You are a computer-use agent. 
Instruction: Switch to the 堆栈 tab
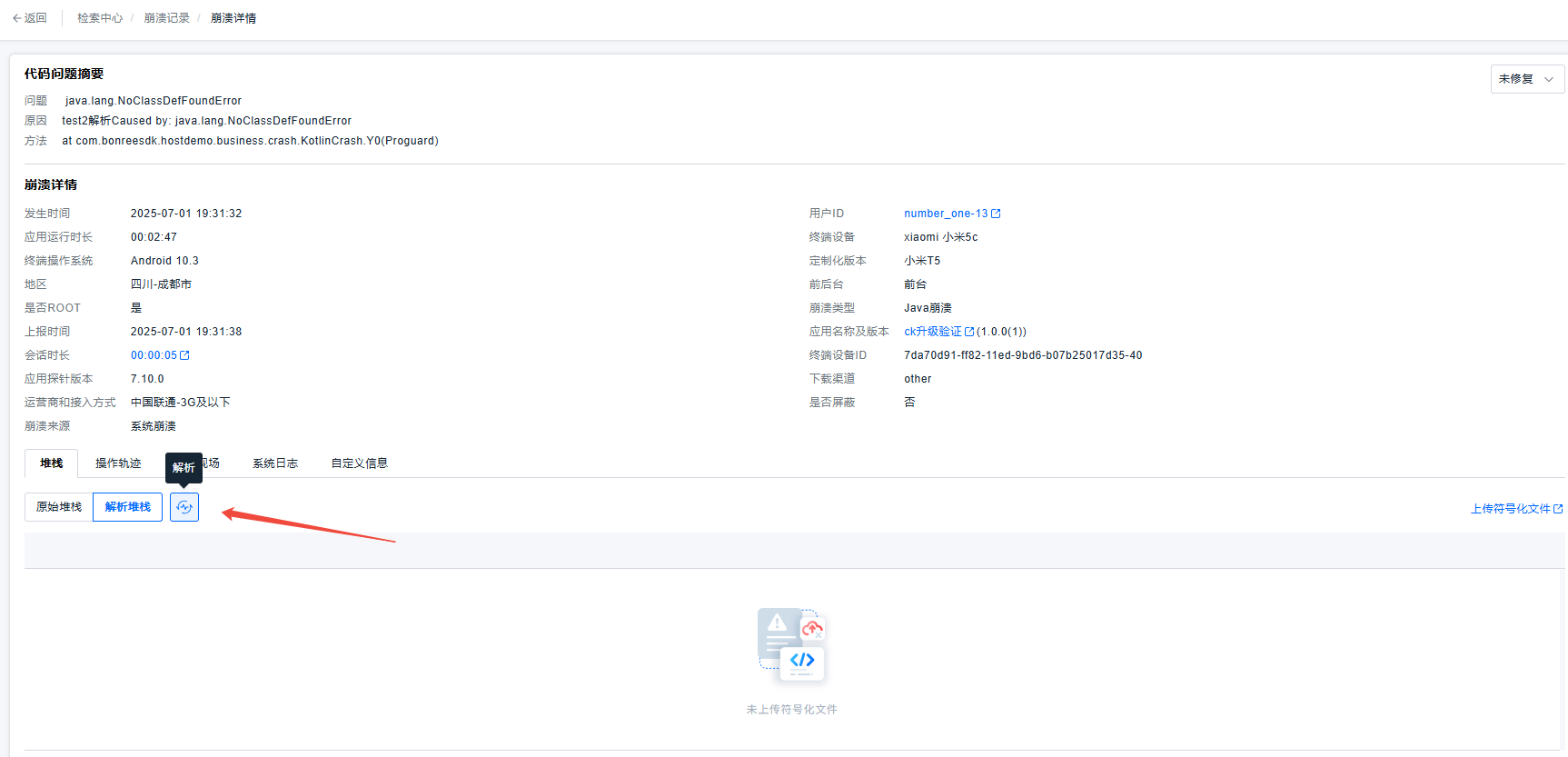52,463
